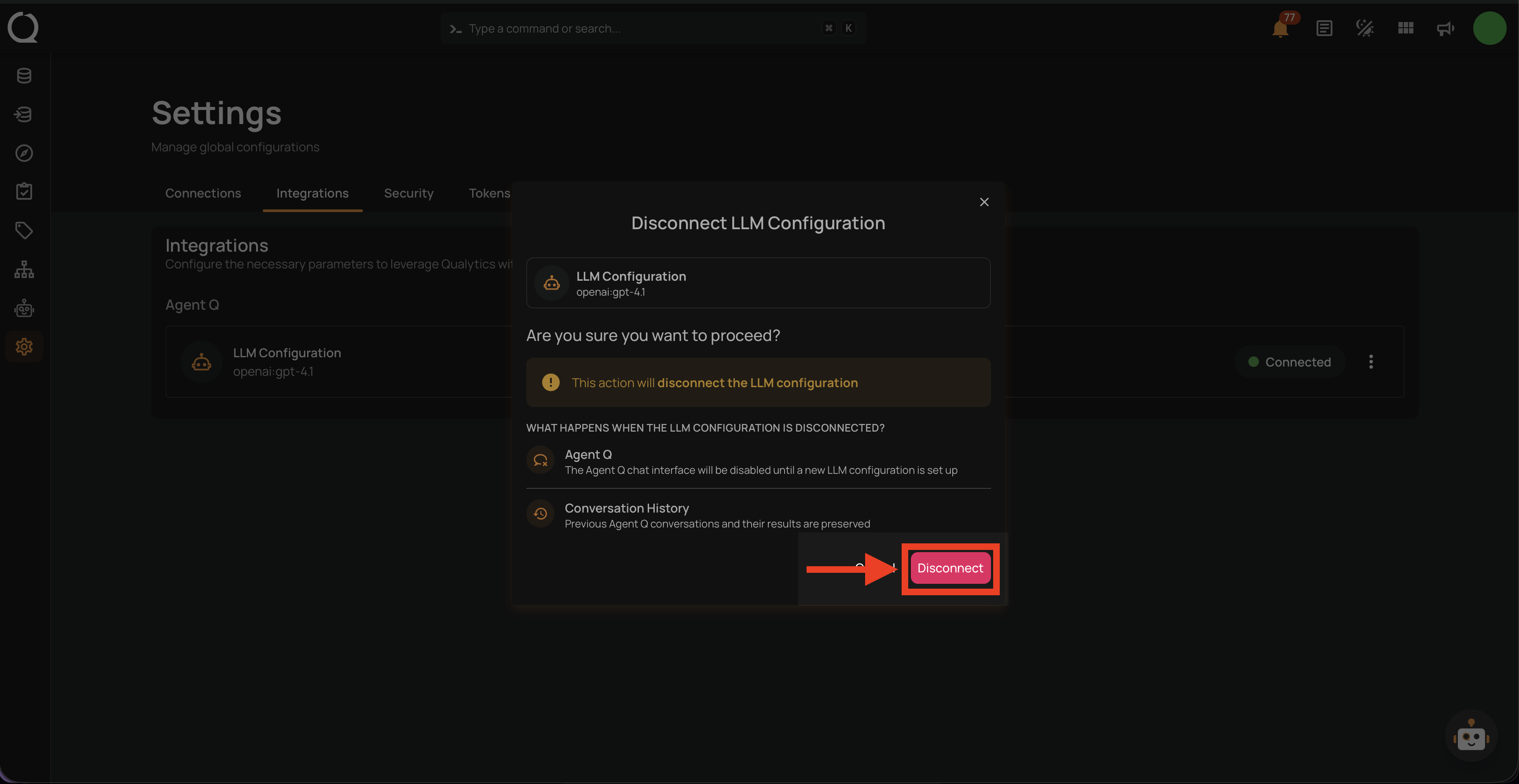Open the apps grid icon
The width and height of the screenshot is (1519, 784).
(x=1405, y=28)
